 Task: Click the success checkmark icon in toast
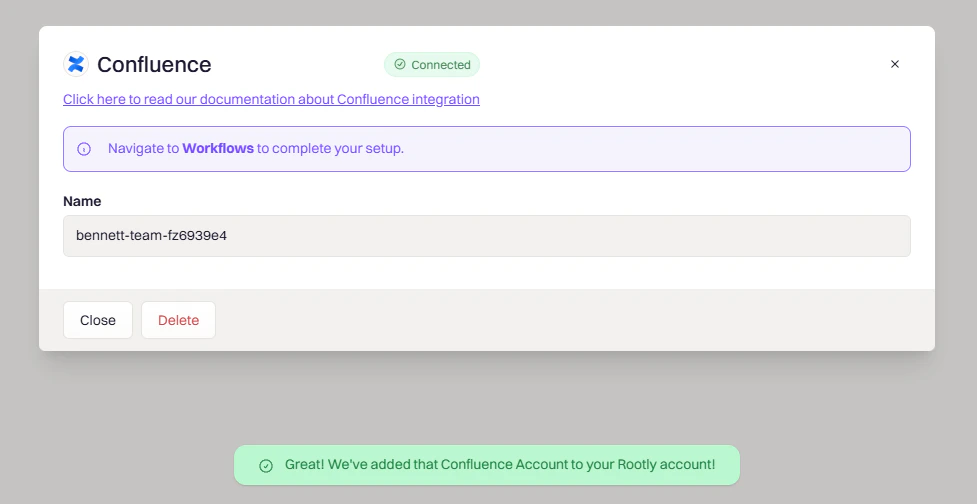(266, 465)
